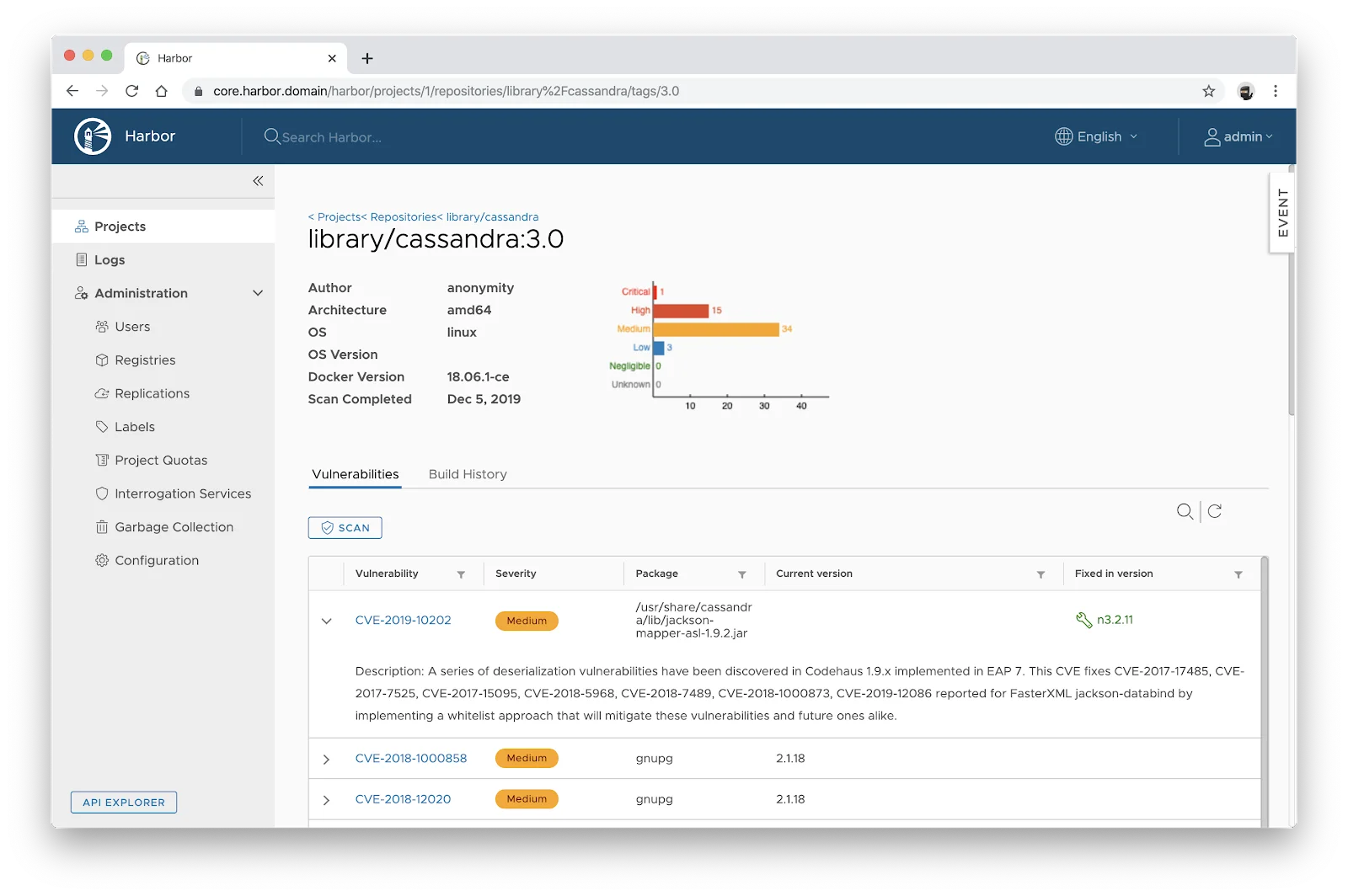Open the Project Quotas page

click(x=160, y=460)
